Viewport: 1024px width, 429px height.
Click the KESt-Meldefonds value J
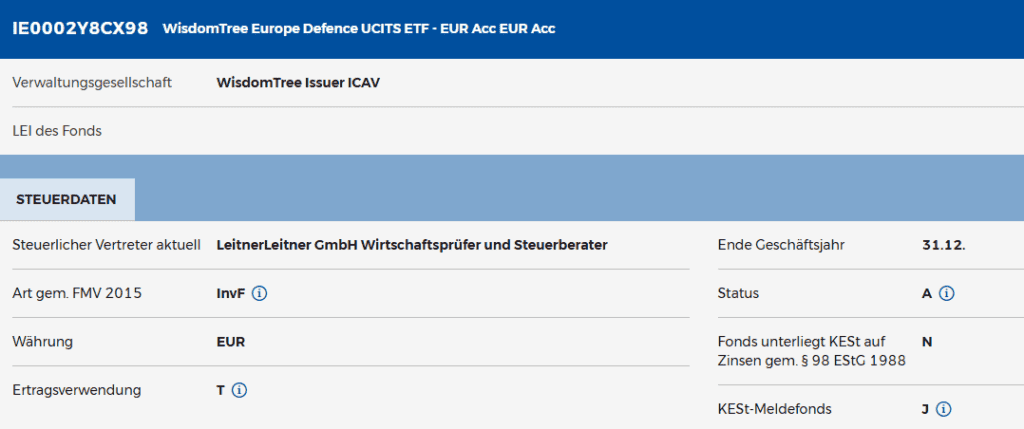[925, 409]
